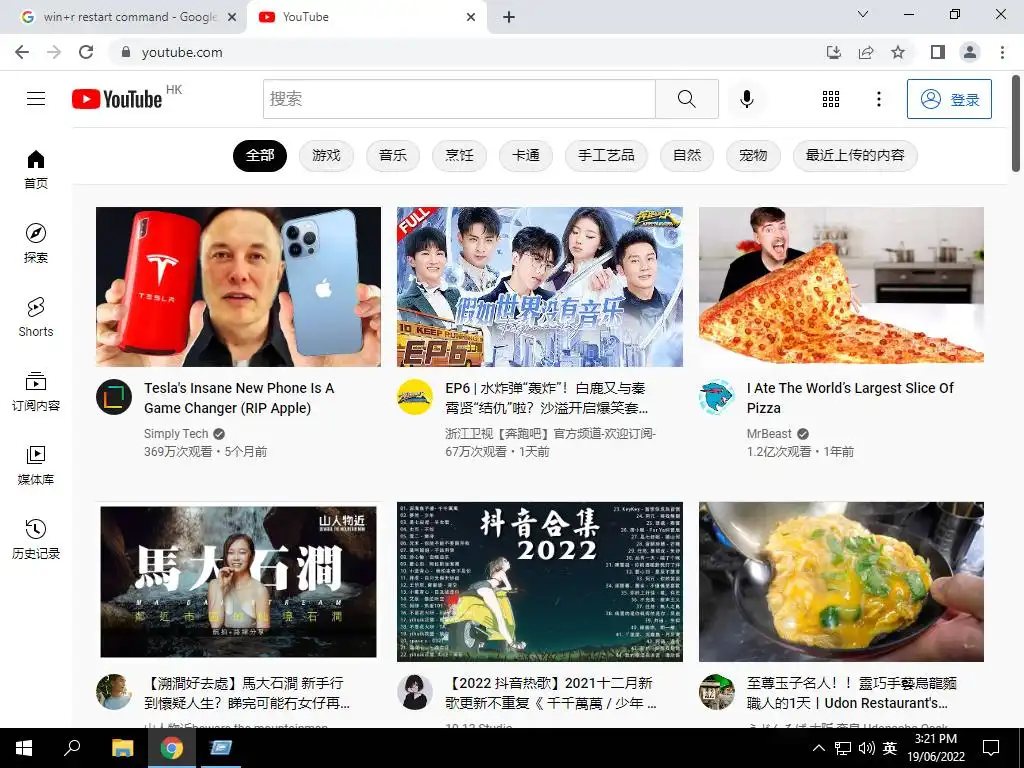Click channel avatar of 抖音热歌 video

point(415,692)
